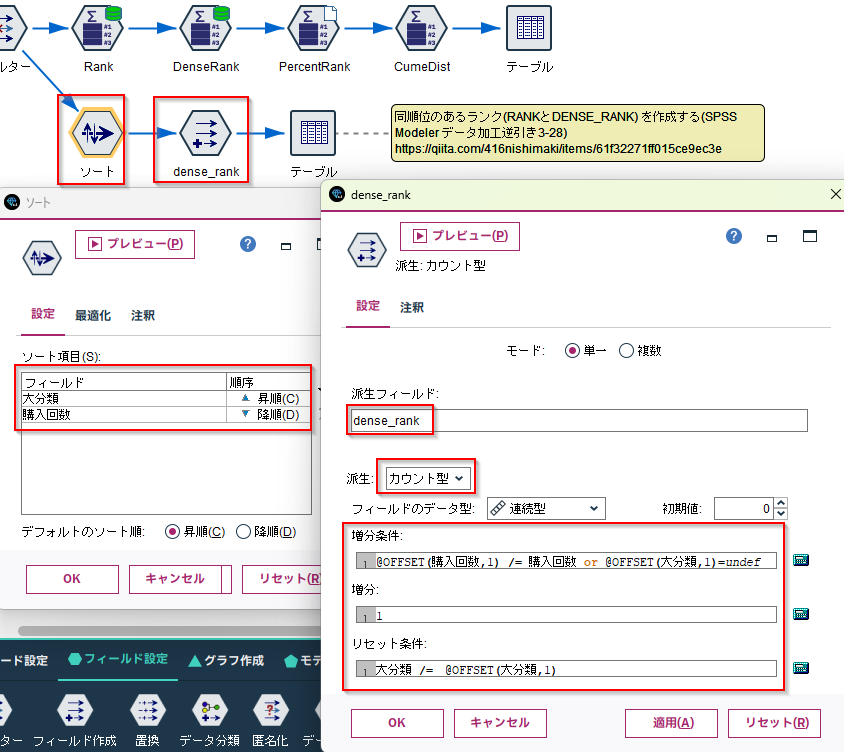Select the CumeDist node on canvas
This screenshot has width=844, height=752.
pos(421,28)
